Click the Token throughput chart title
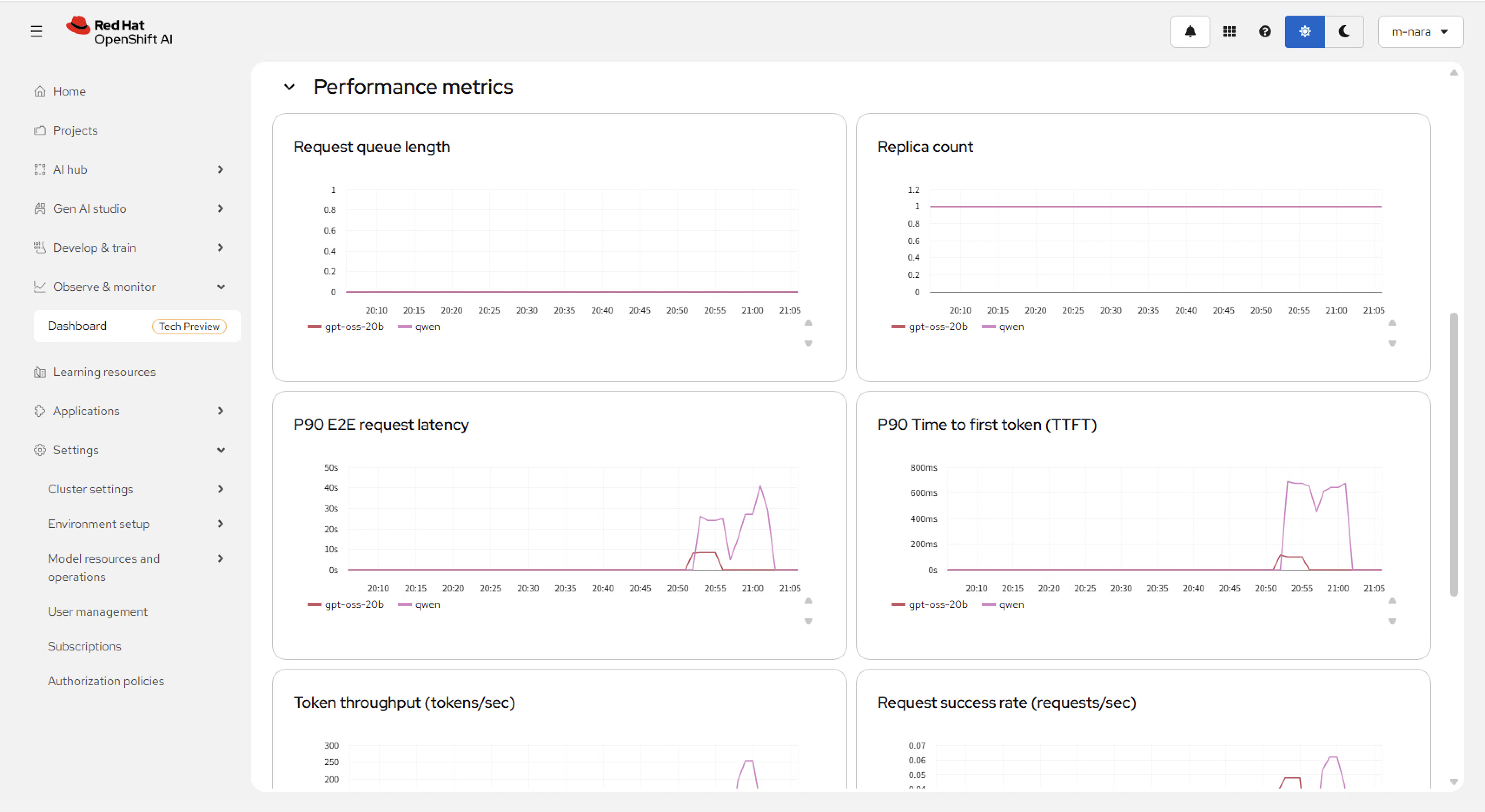1485x812 pixels. tap(404, 703)
